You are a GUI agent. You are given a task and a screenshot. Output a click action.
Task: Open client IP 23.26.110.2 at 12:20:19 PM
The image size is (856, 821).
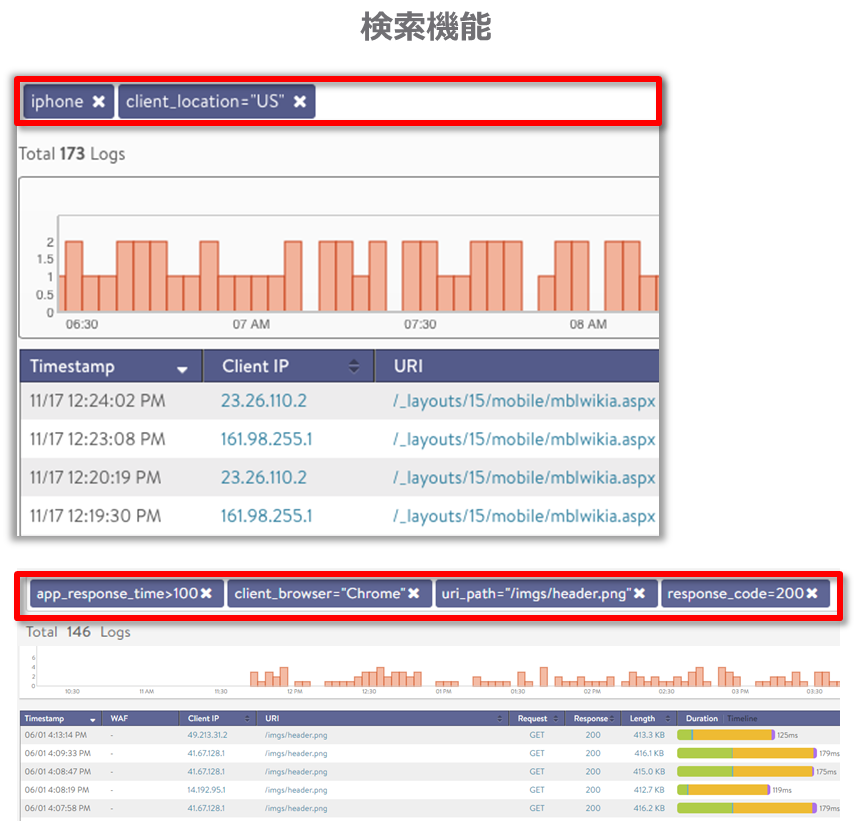(x=264, y=478)
